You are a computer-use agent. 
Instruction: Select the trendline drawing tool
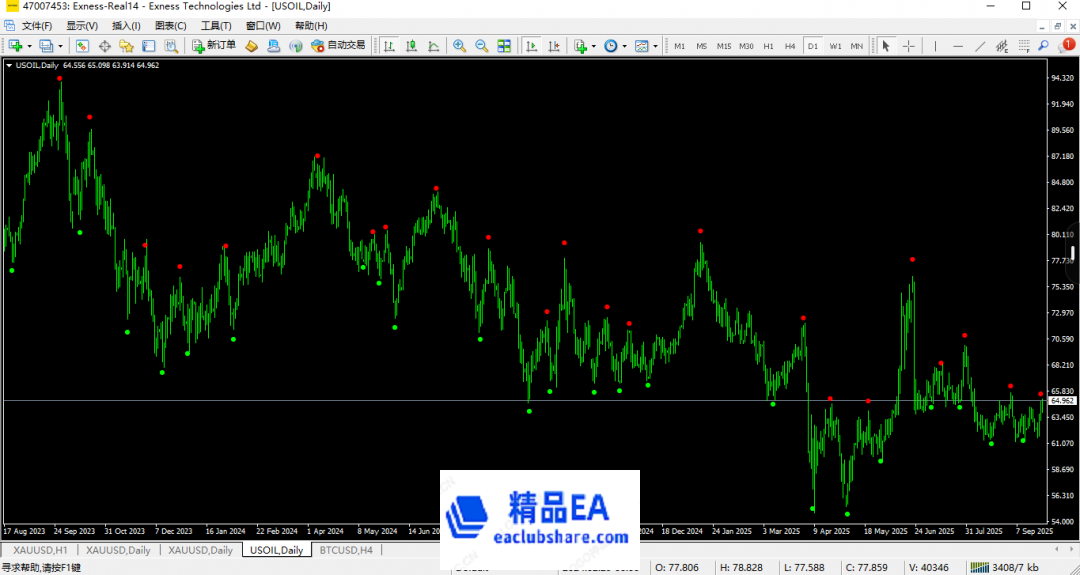pyautogui.click(x=979, y=46)
